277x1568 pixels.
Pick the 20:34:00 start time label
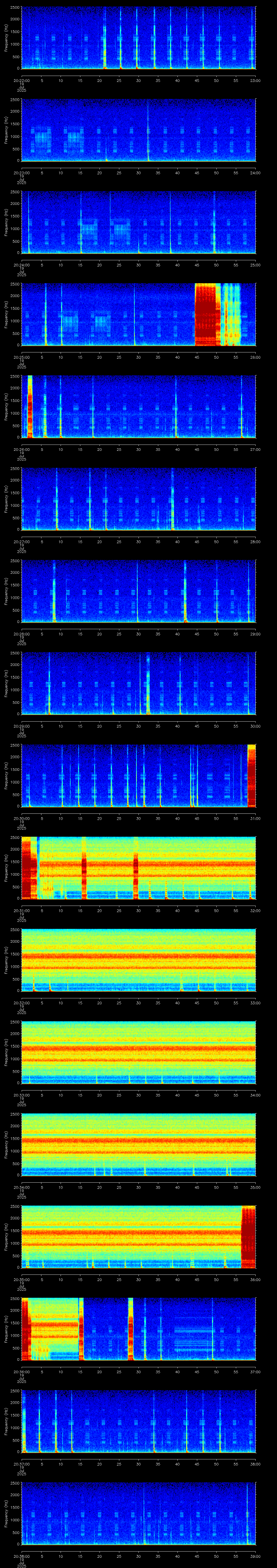(21, 1187)
